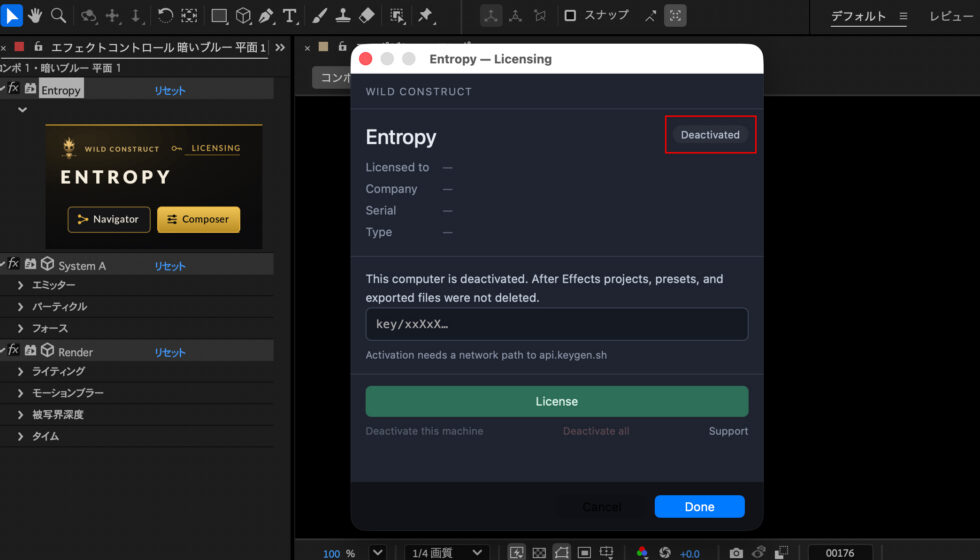The image size is (980, 560).
Task: Click the World Axis mode icon
Action: 515,16
